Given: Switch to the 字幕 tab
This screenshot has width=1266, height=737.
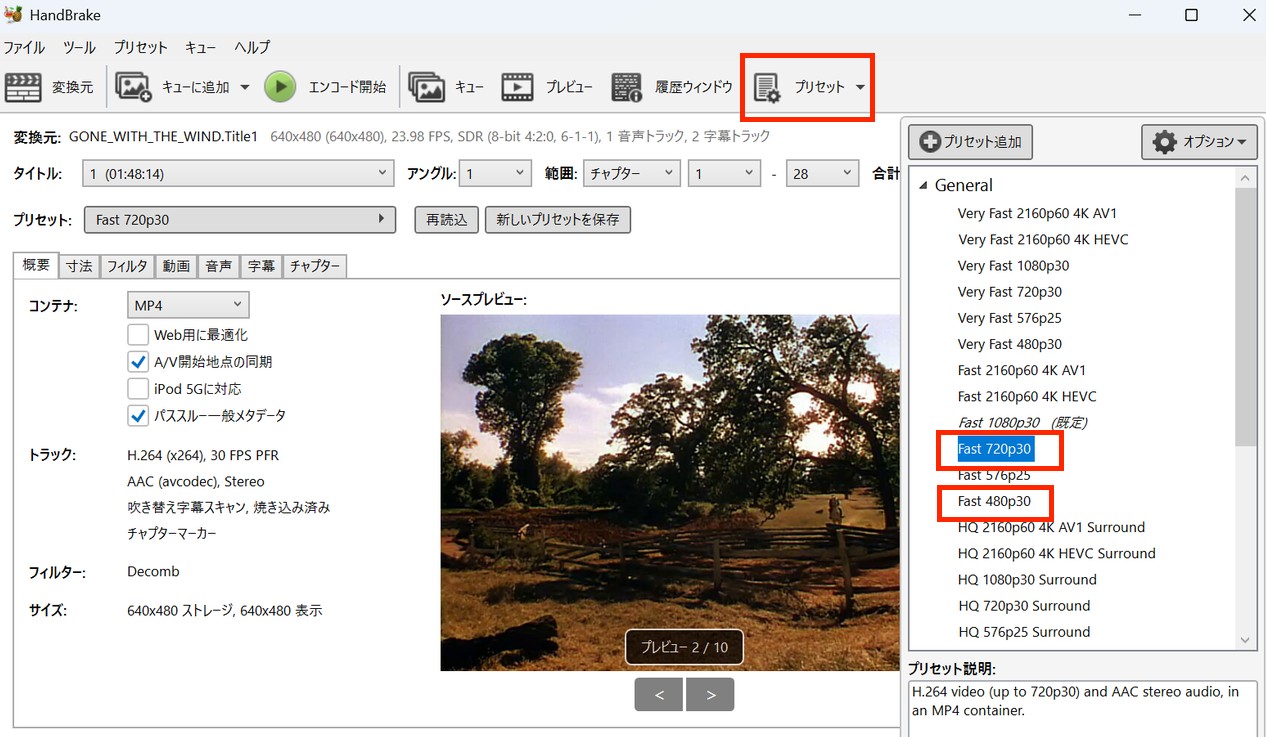Looking at the screenshot, I should (261, 266).
